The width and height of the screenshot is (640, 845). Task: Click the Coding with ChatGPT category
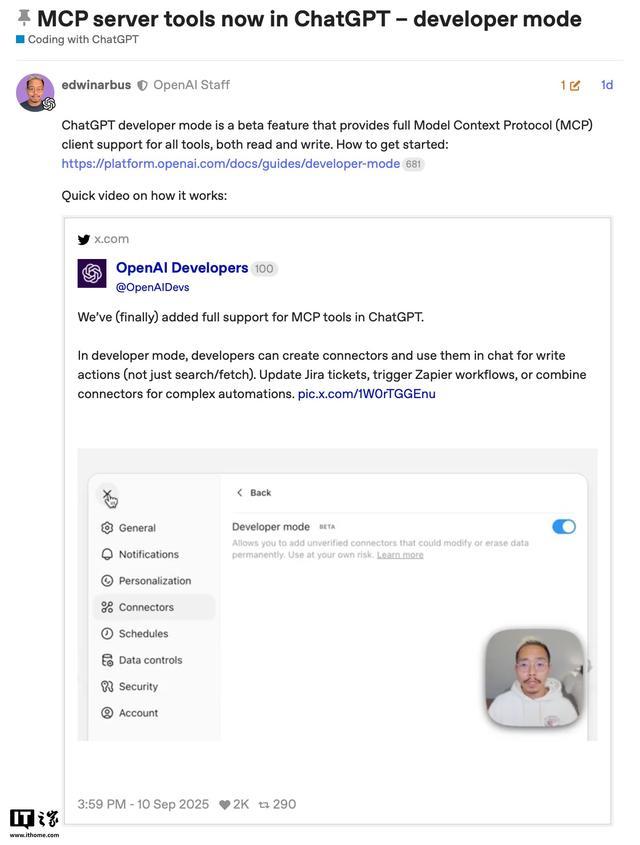82,40
